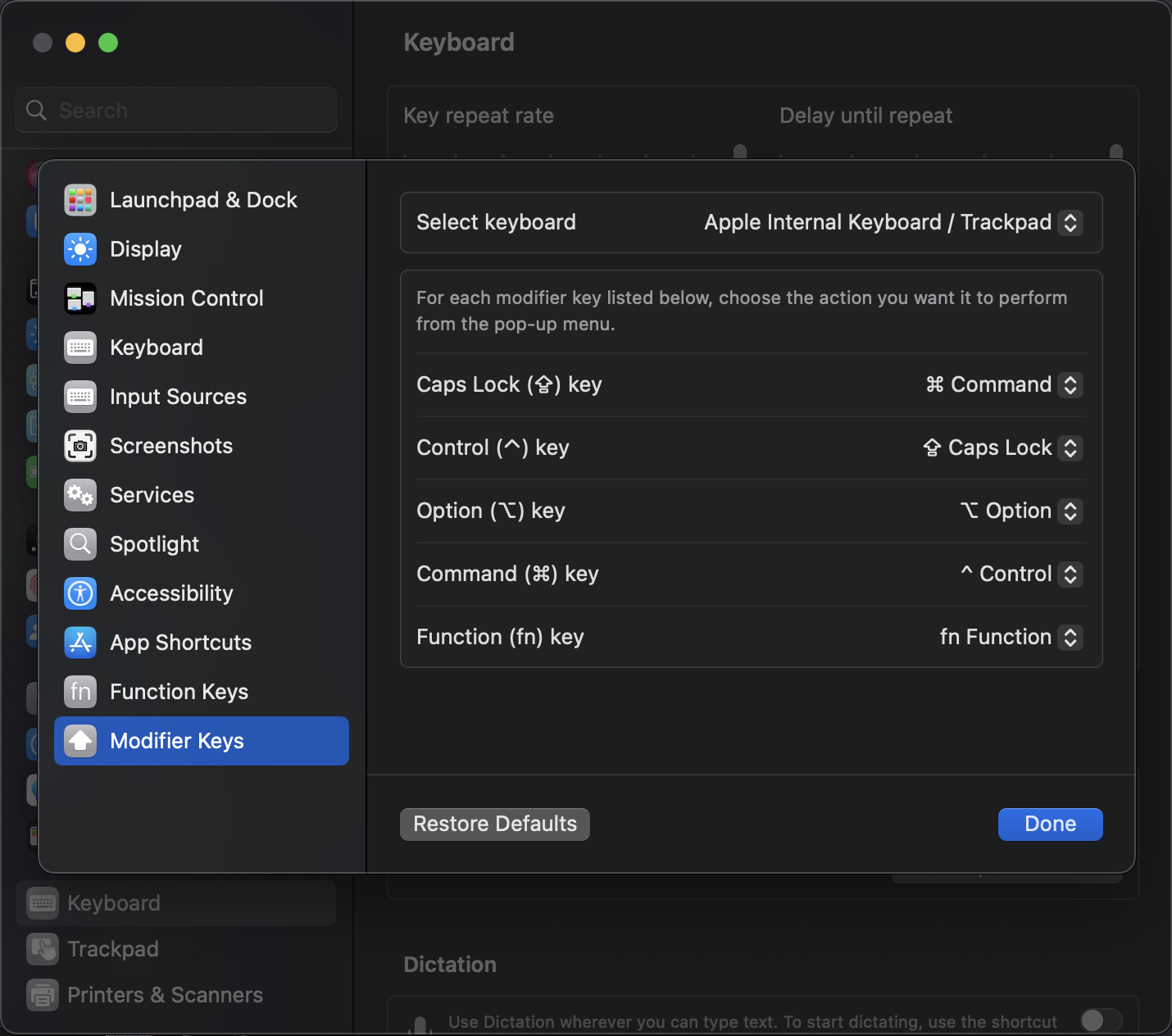Select App Shortcuts category
1172x1036 pixels.
coord(202,643)
